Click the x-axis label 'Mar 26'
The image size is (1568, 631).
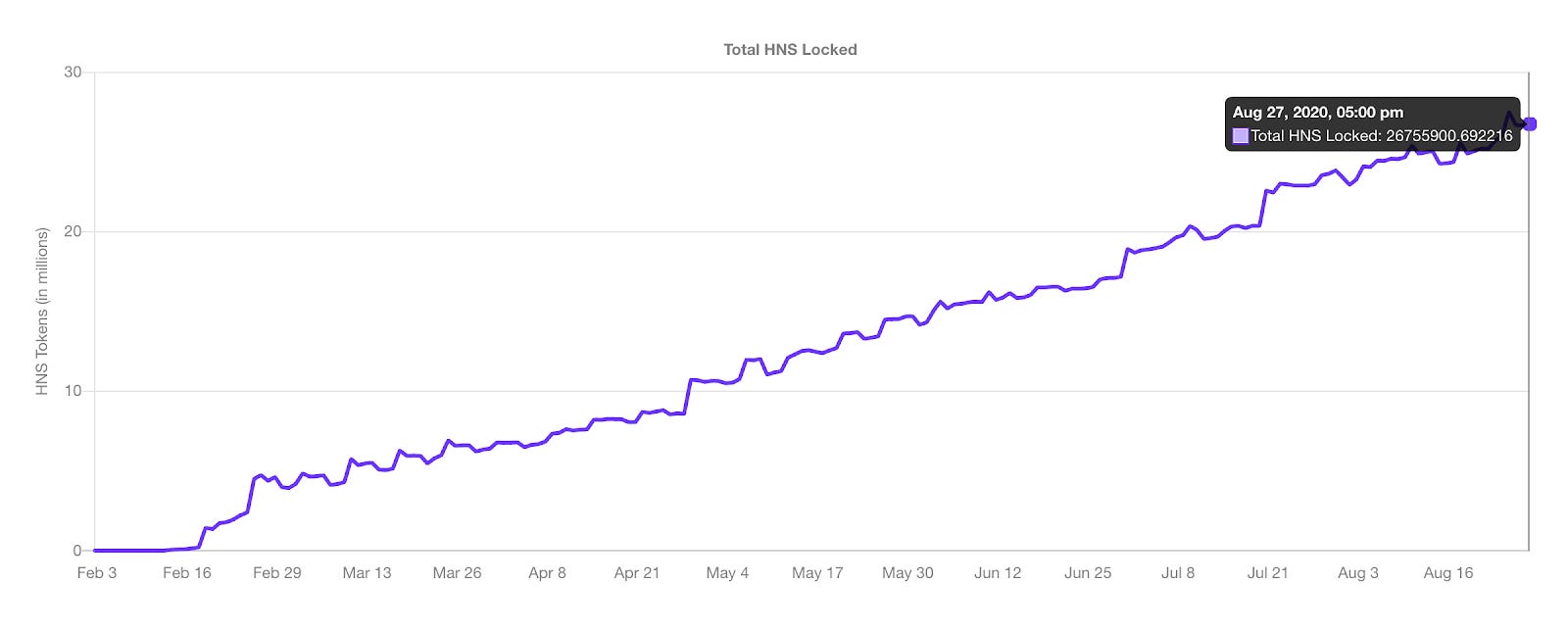[x=457, y=573]
